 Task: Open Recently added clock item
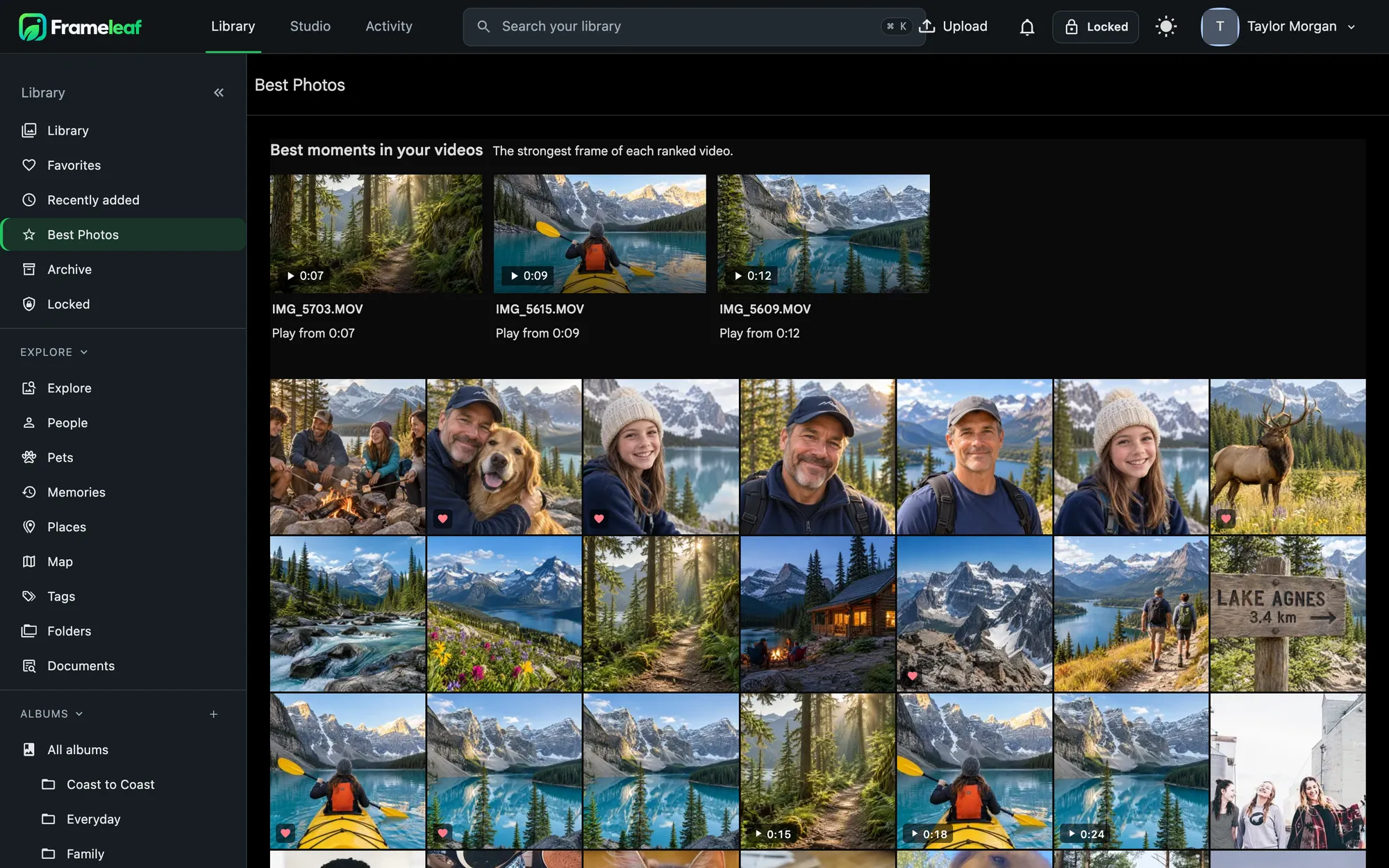click(x=123, y=200)
